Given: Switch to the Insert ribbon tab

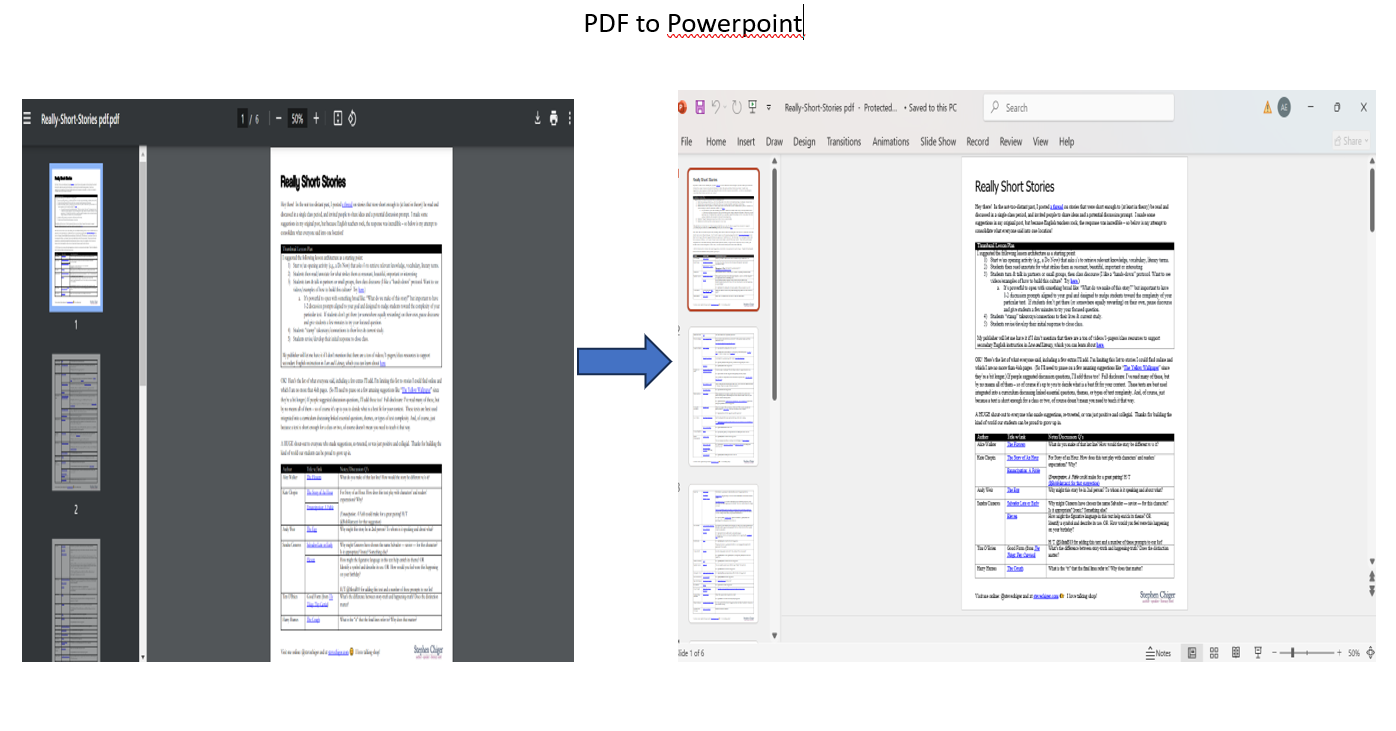Looking at the screenshot, I should click(x=746, y=142).
